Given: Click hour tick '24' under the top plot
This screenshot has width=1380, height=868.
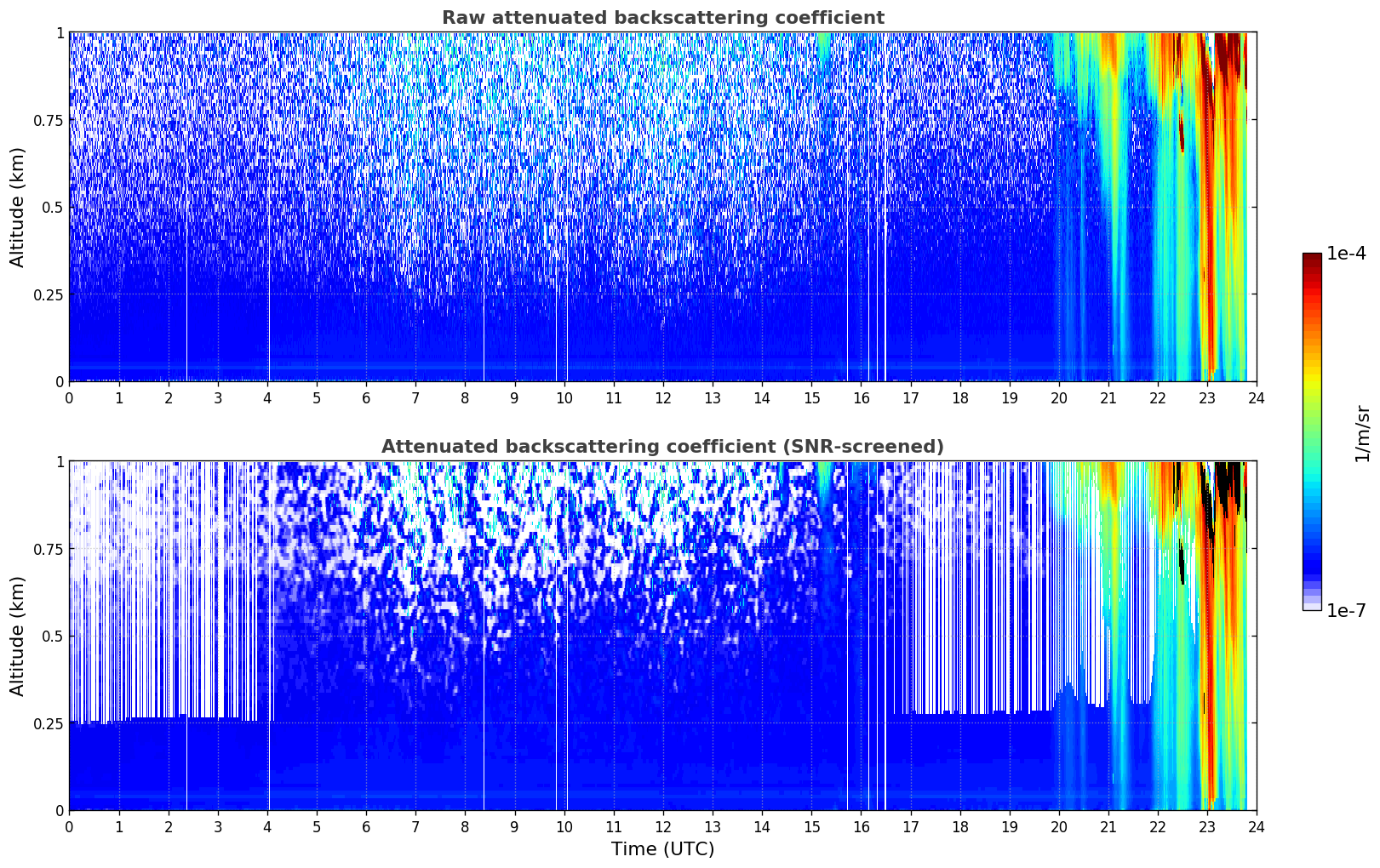Looking at the screenshot, I should [1257, 397].
